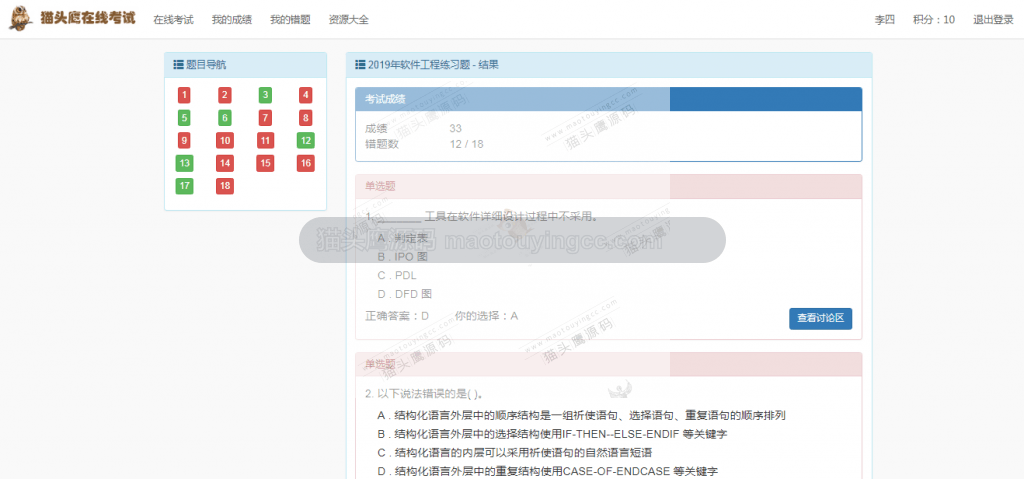
Task: Click the 题目导航 panel title
Action: tap(206, 65)
